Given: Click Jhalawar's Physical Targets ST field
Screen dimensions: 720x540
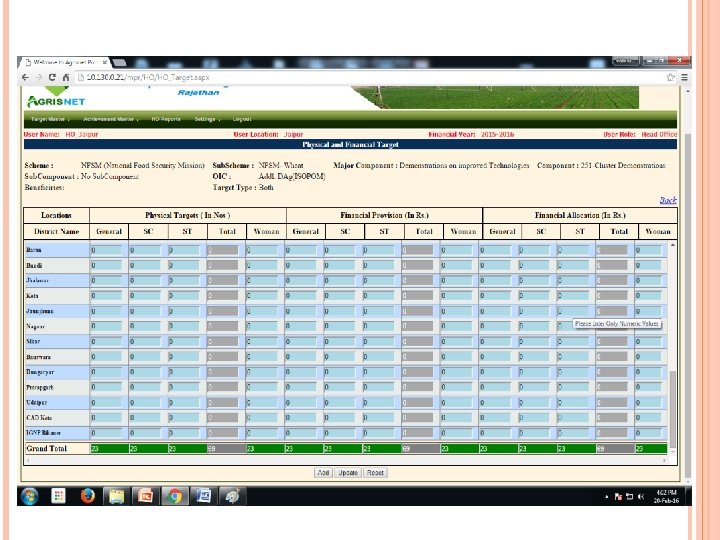Looking at the screenshot, I should coord(184,281).
